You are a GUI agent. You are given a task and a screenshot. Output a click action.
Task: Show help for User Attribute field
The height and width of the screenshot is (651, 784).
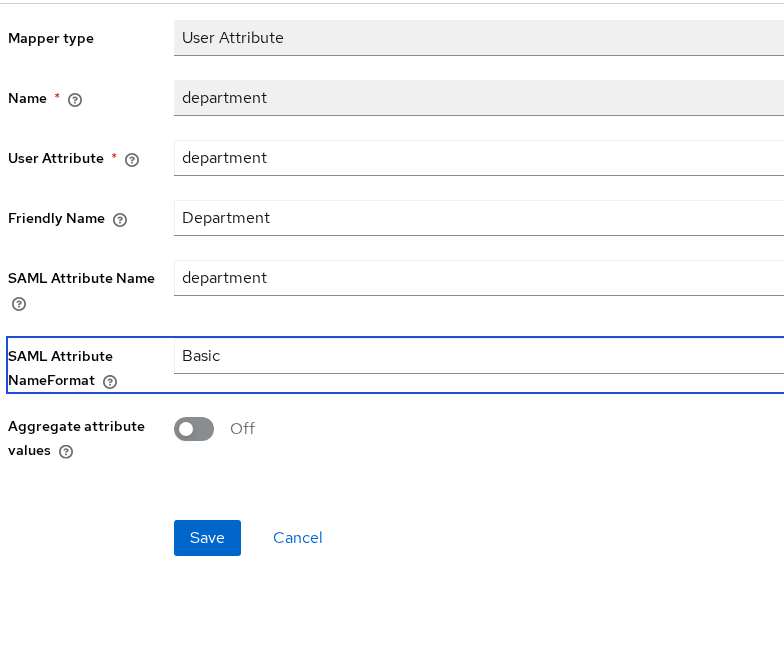[132, 160]
